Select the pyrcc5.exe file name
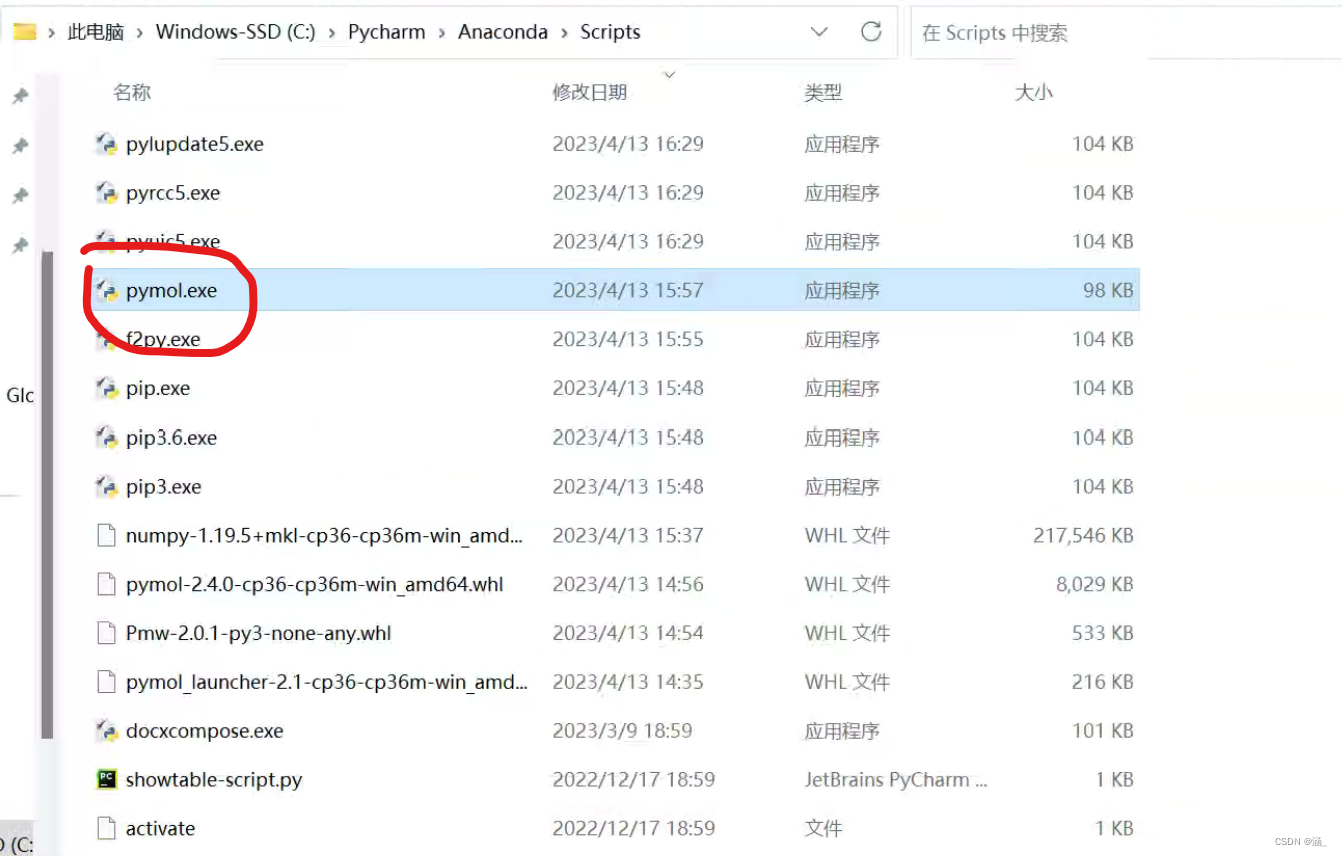 coord(173,193)
